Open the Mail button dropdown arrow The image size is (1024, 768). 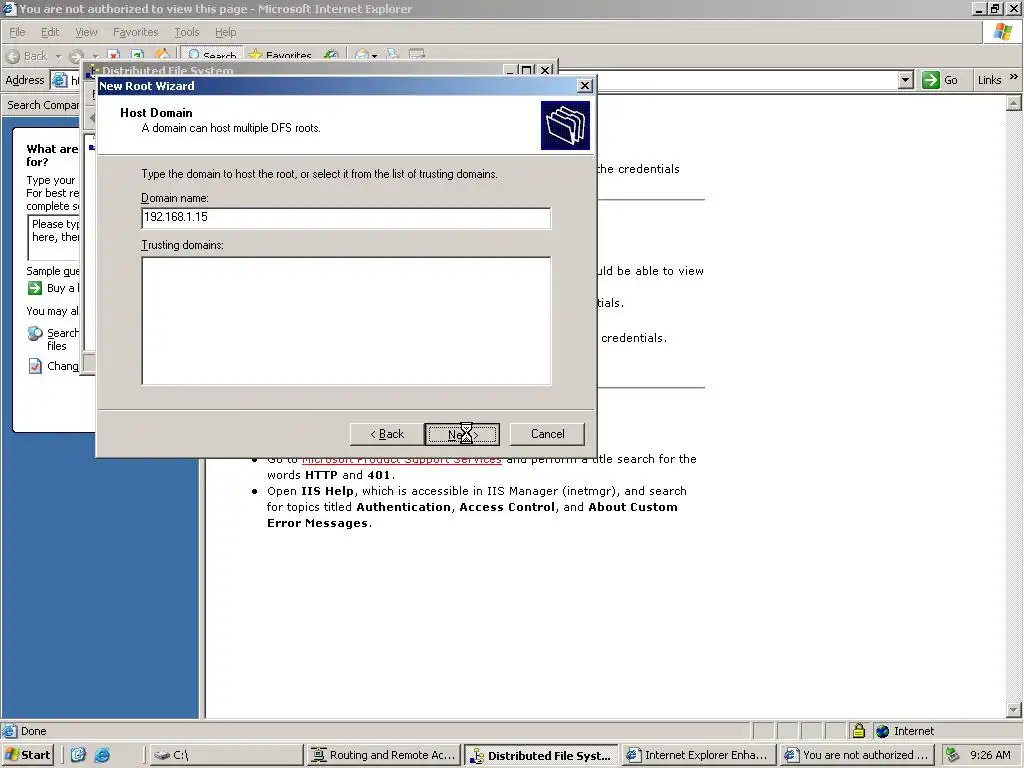click(x=374, y=56)
